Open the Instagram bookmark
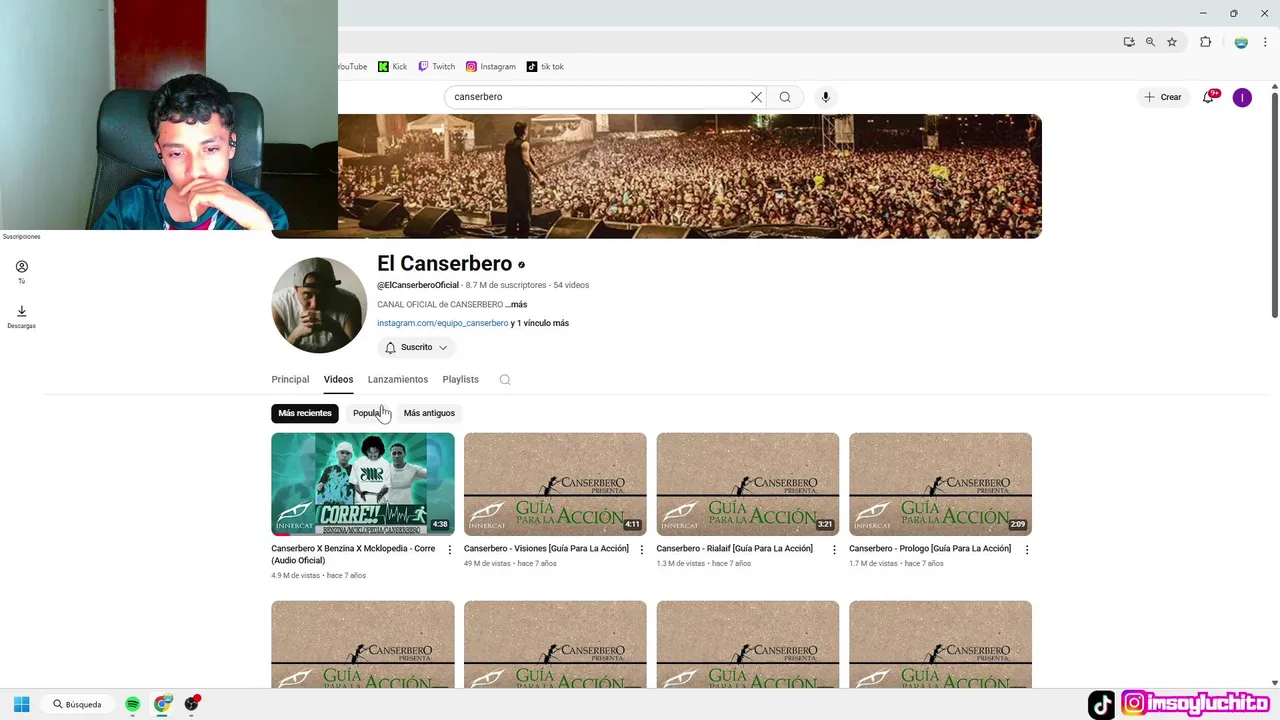Image resolution: width=1280 pixels, height=720 pixels. tap(491, 67)
